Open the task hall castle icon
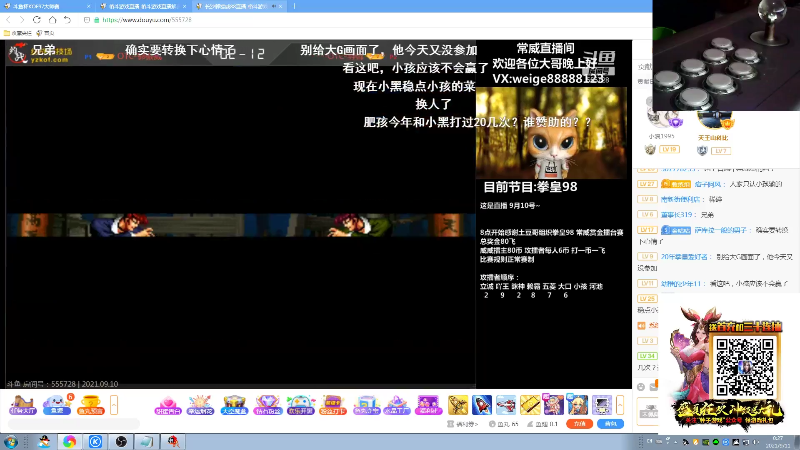The width and height of the screenshot is (800, 450). coord(22,405)
